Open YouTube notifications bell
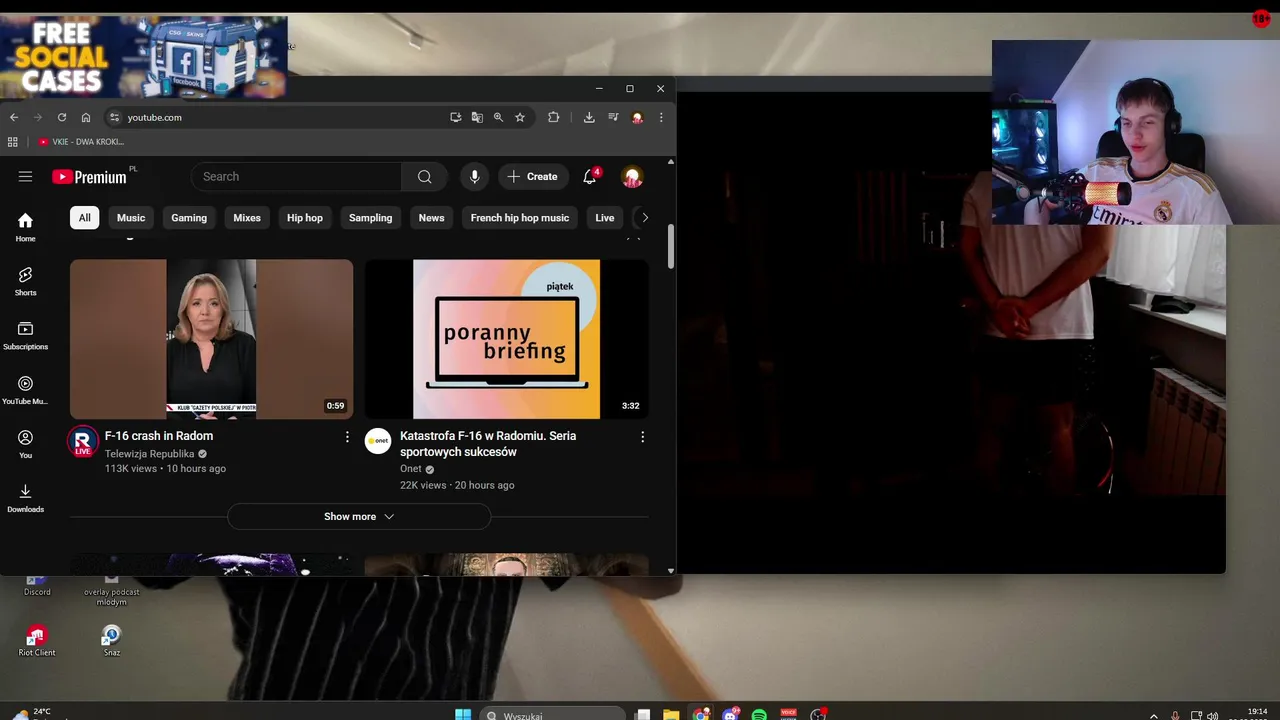Image resolution: width=1280 pixels, height=720 pixels. tap(590, 176)
